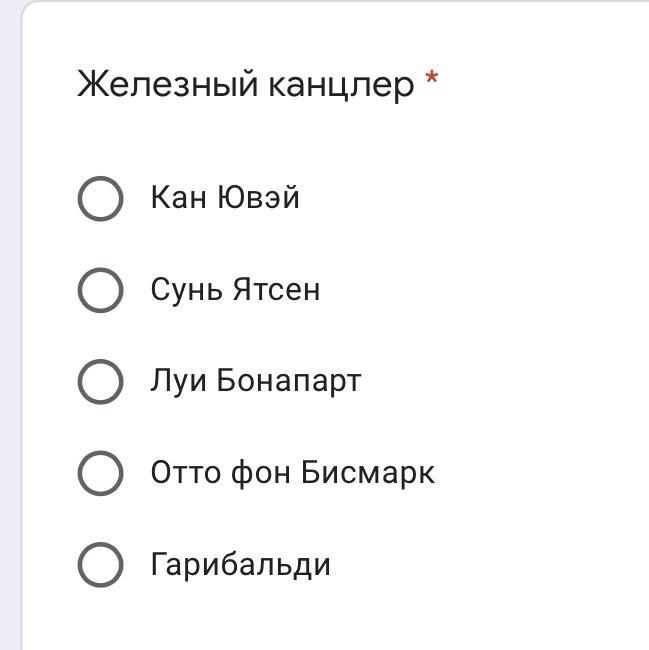Click the "Луи Бонапарт" answer label text
This screenshot has height=650, width=649.
255,381
